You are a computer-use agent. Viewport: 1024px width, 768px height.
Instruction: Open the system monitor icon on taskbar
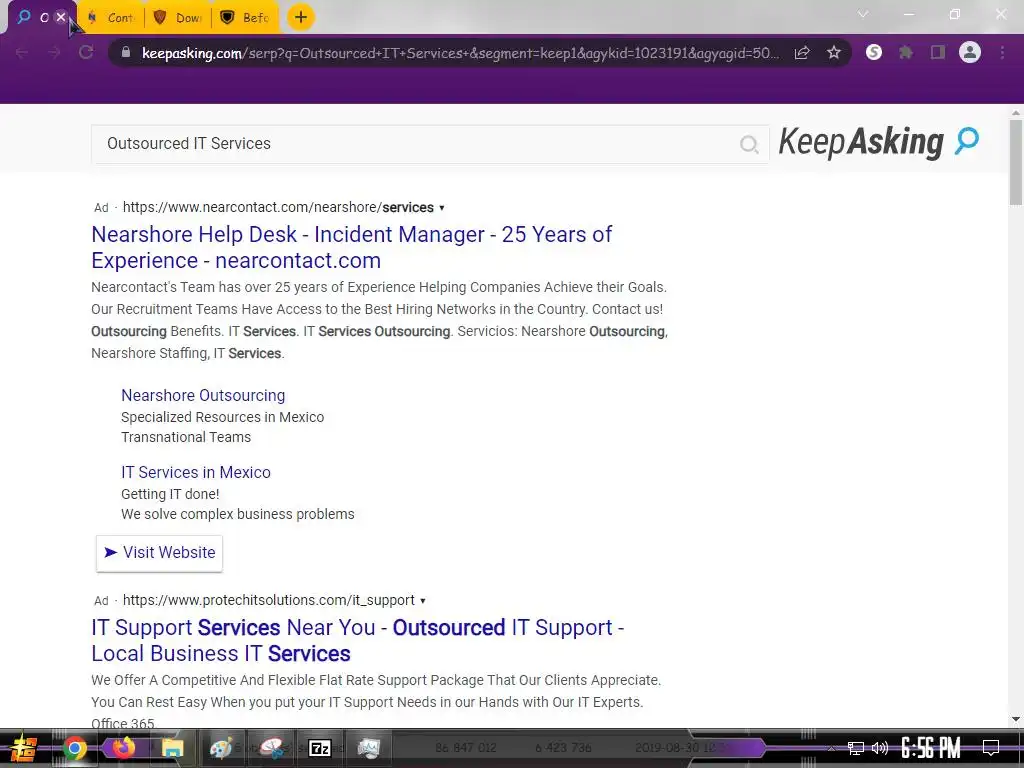coord(369,748)
